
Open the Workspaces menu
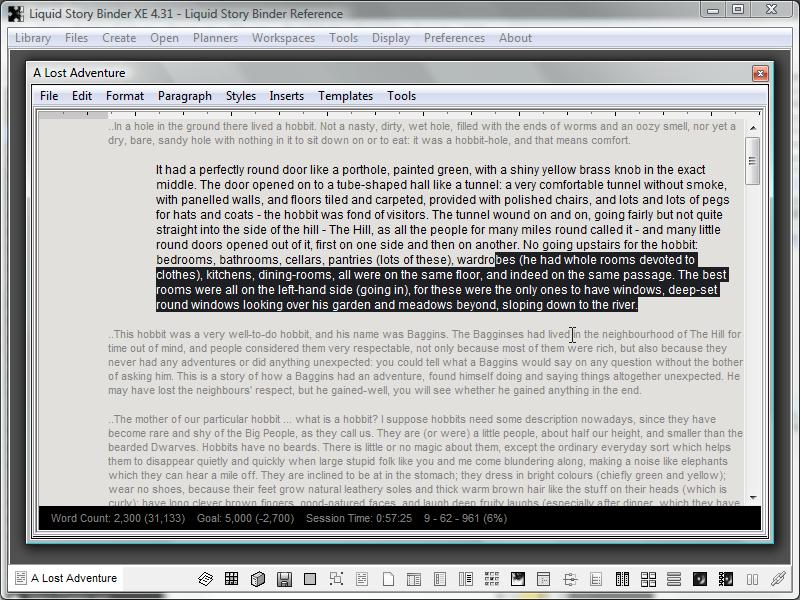pos(283,38)
